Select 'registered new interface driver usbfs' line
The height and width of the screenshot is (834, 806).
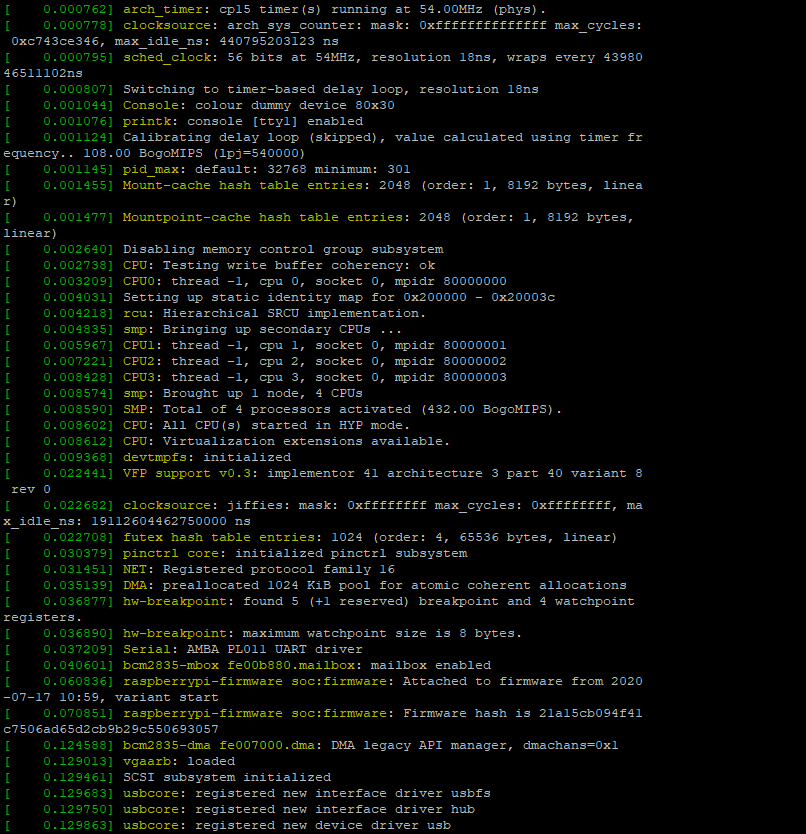point(306,794)
